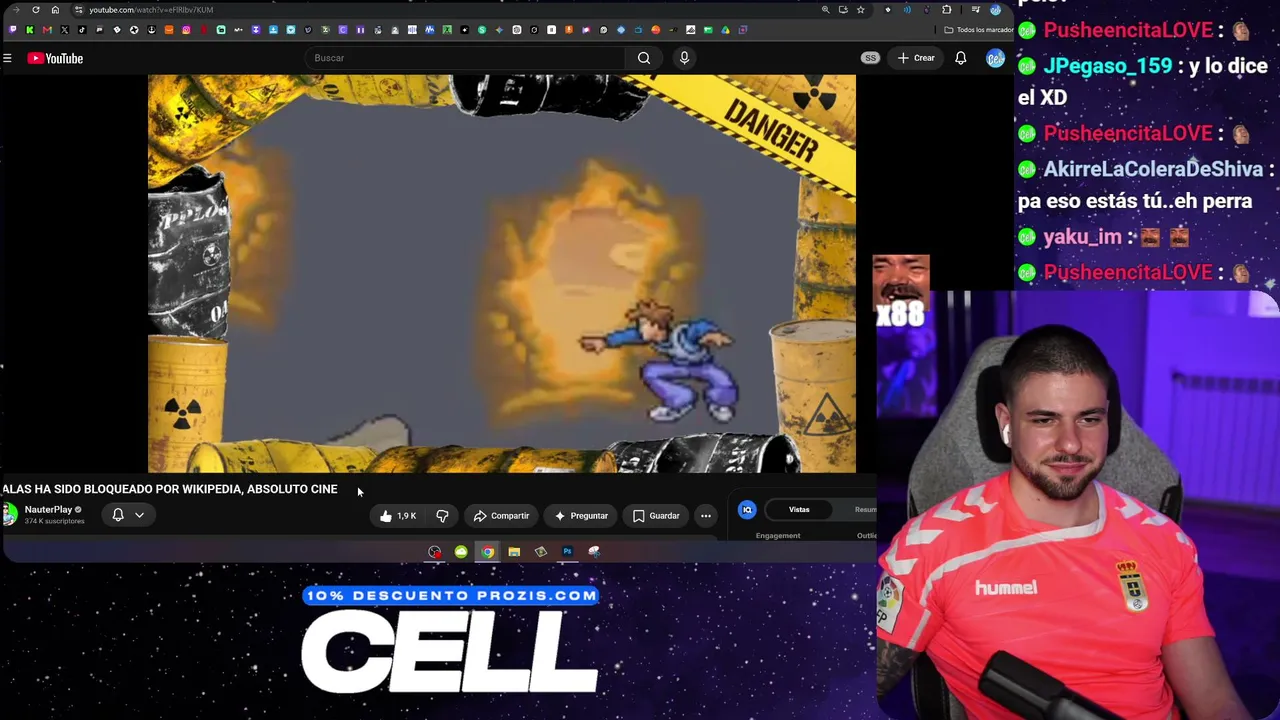
Task: Dislike the video with thumbs down
Action: [x=442, y=516]
